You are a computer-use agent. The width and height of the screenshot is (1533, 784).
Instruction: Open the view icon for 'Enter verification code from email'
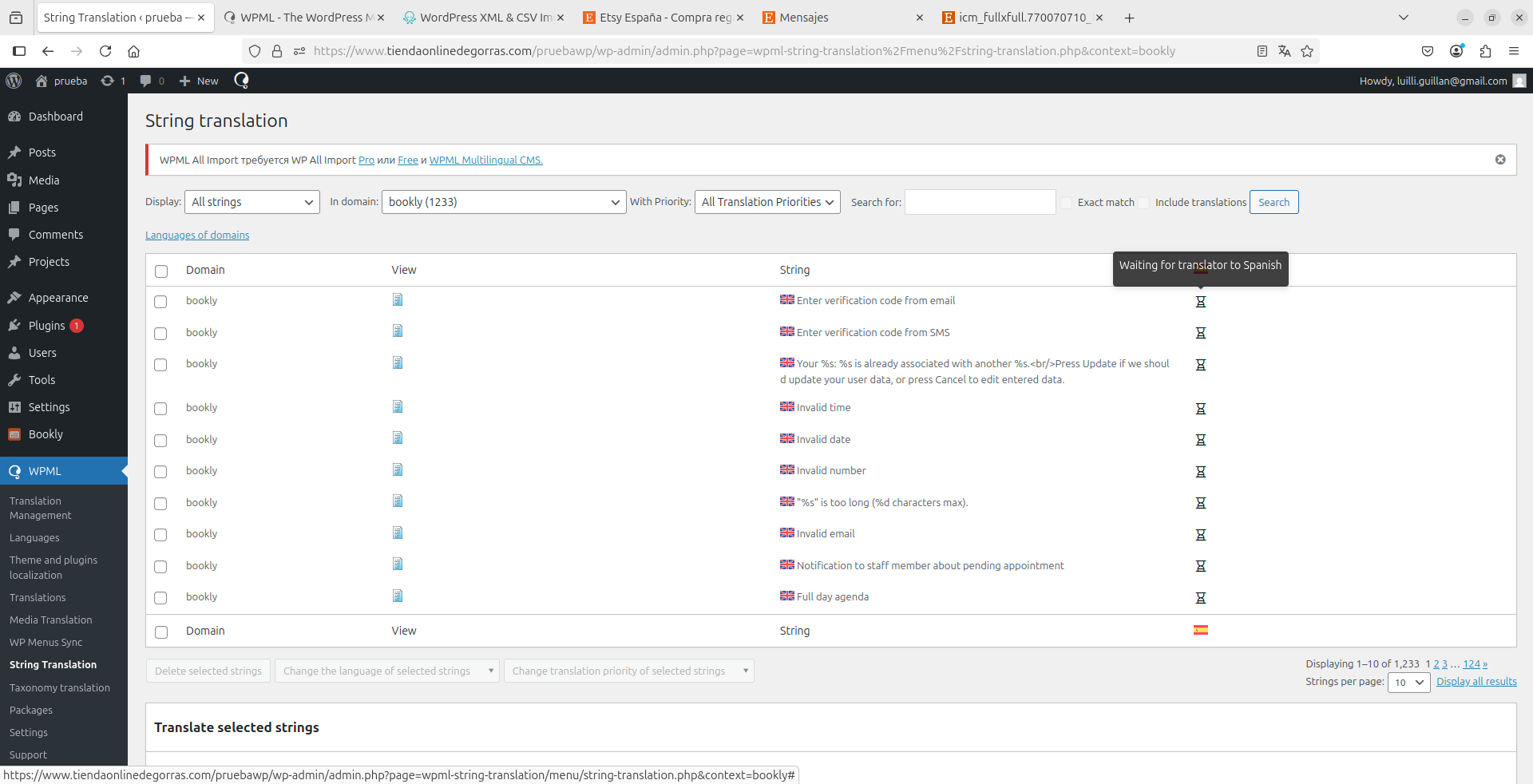[398, 299]
